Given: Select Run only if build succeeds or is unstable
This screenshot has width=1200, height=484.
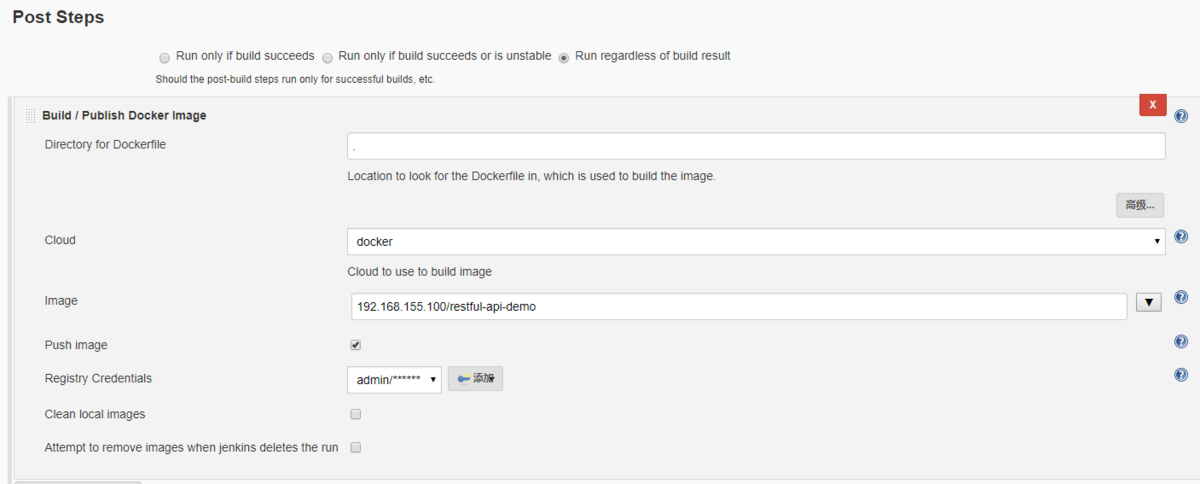Looking at the screenshot, I should click(x=328, y=58).
